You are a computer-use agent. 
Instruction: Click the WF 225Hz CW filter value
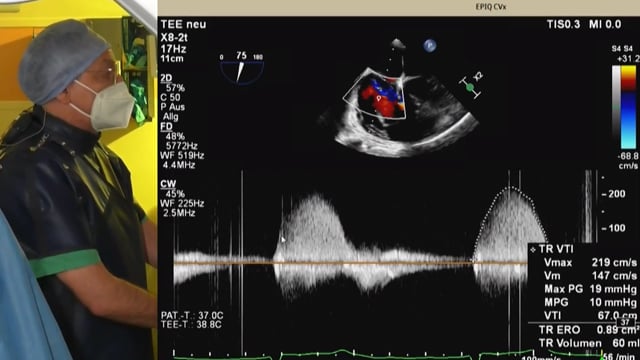[x=182, y=203]
